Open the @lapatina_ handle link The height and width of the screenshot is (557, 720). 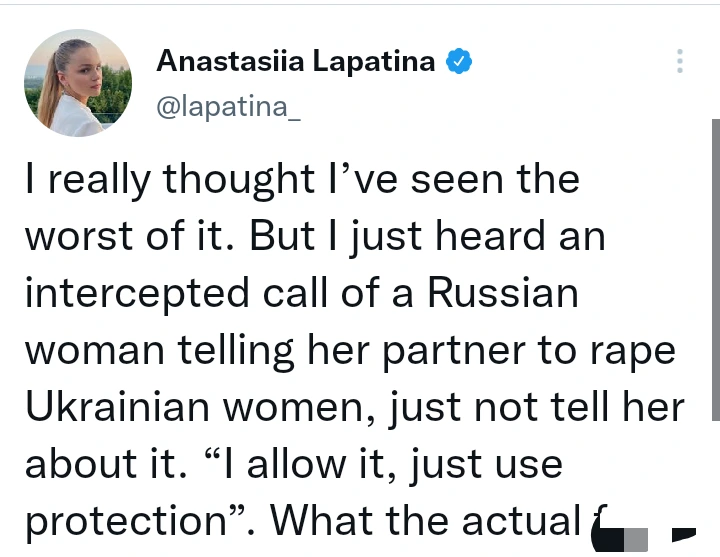tap(227, 107)
